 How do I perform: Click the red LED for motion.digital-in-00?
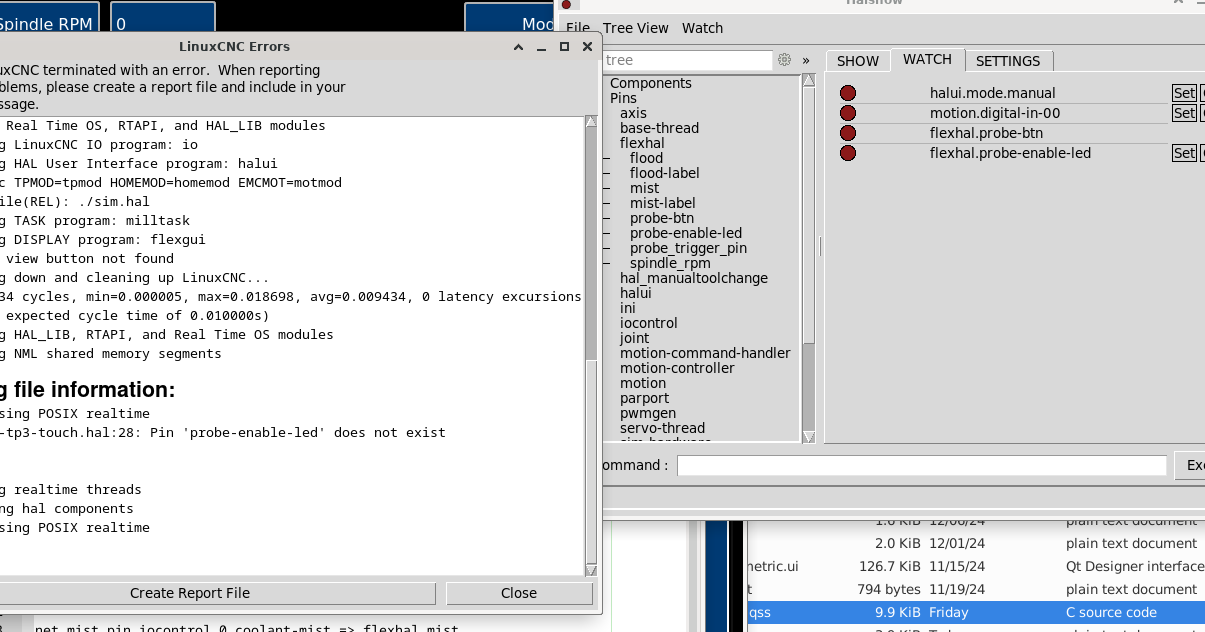pyautogui.click(x=848, y=113)
